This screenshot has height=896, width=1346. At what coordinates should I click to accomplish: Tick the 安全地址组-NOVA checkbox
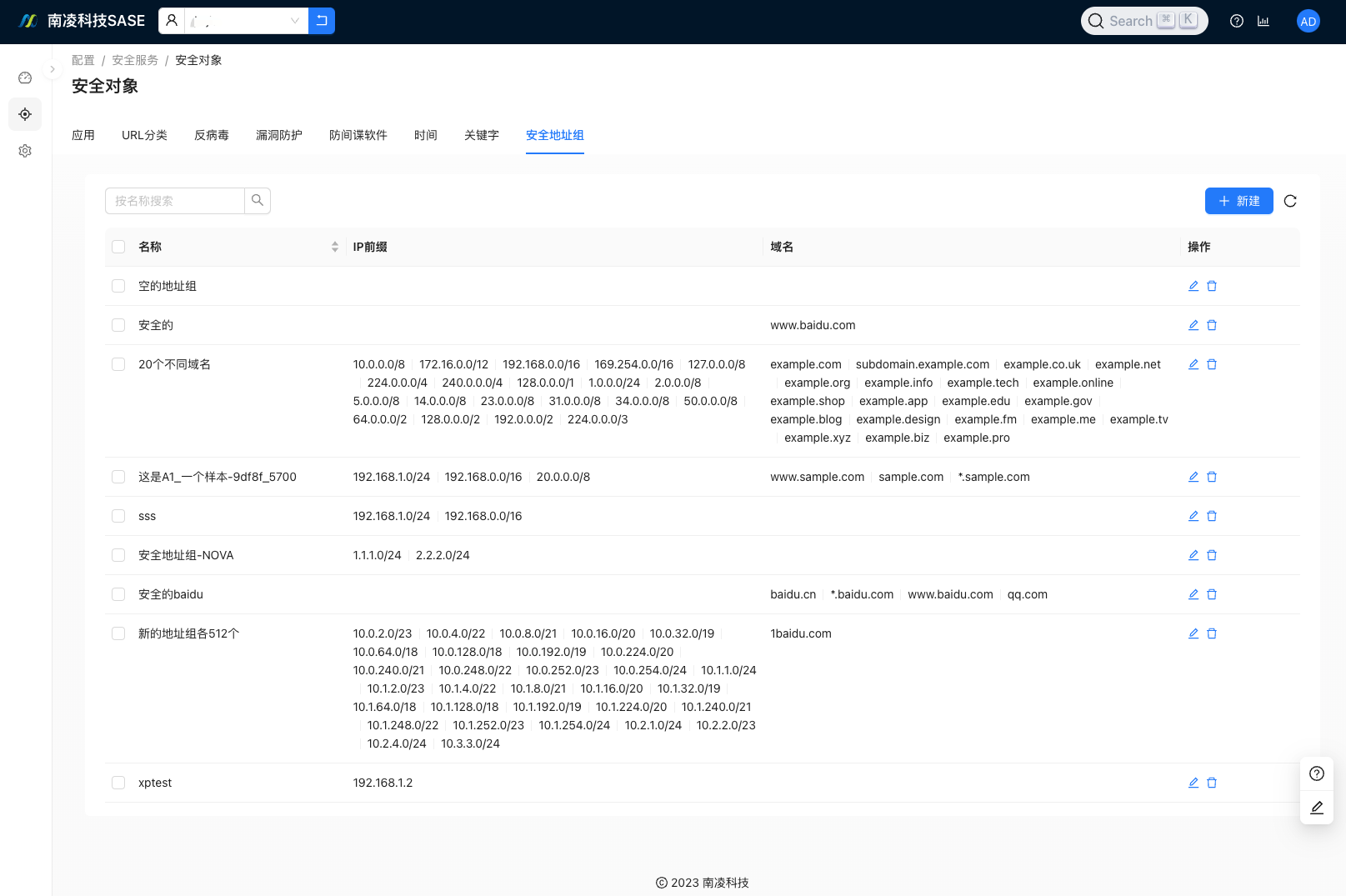point(118,555)
